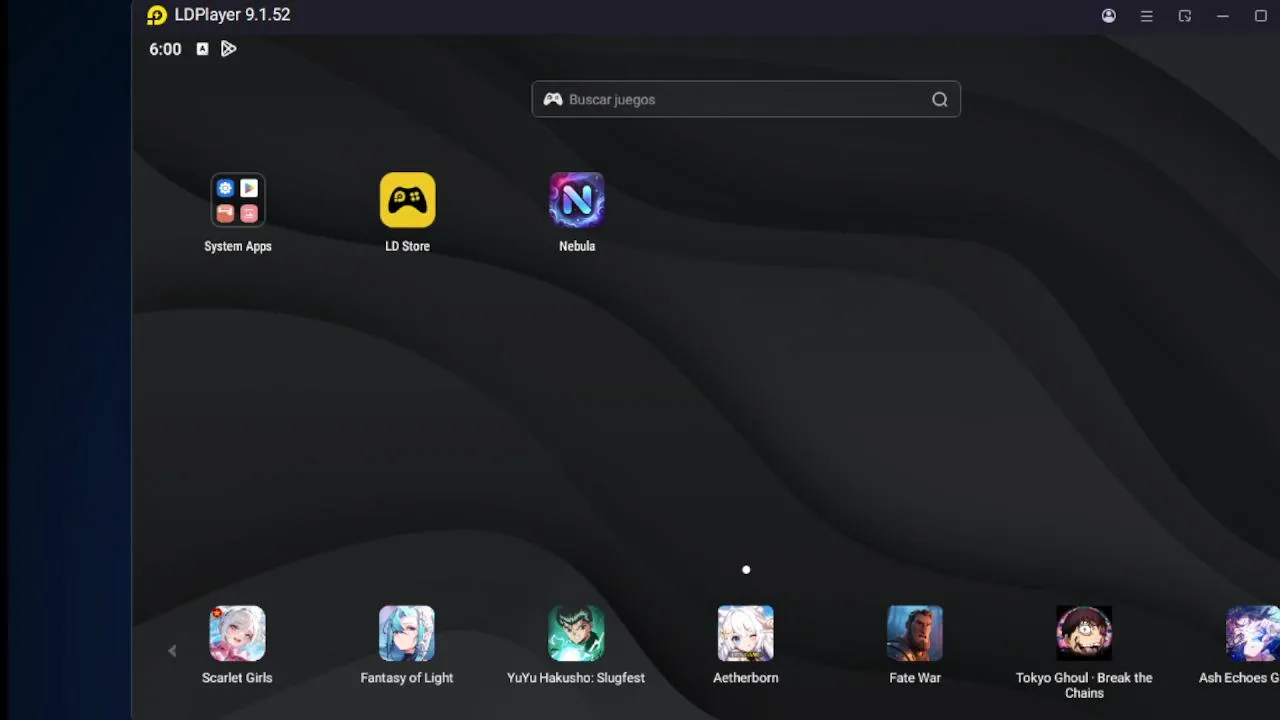Click the 'Scarlet Girls' label
Viewport: 1280px width, 720px height.
[x=237, y=678]
